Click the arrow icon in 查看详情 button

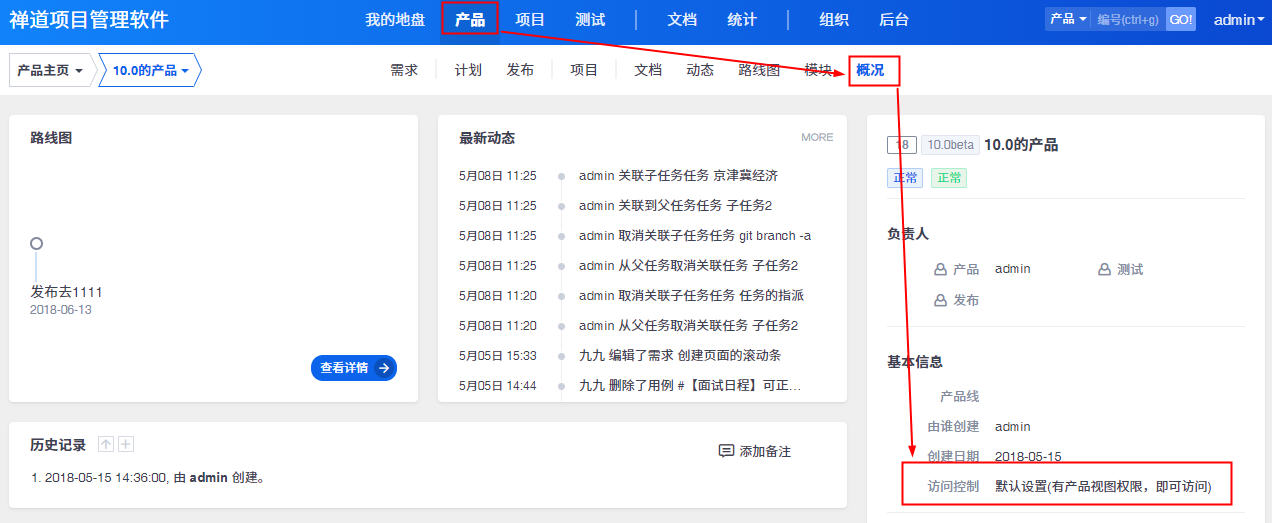384,368
